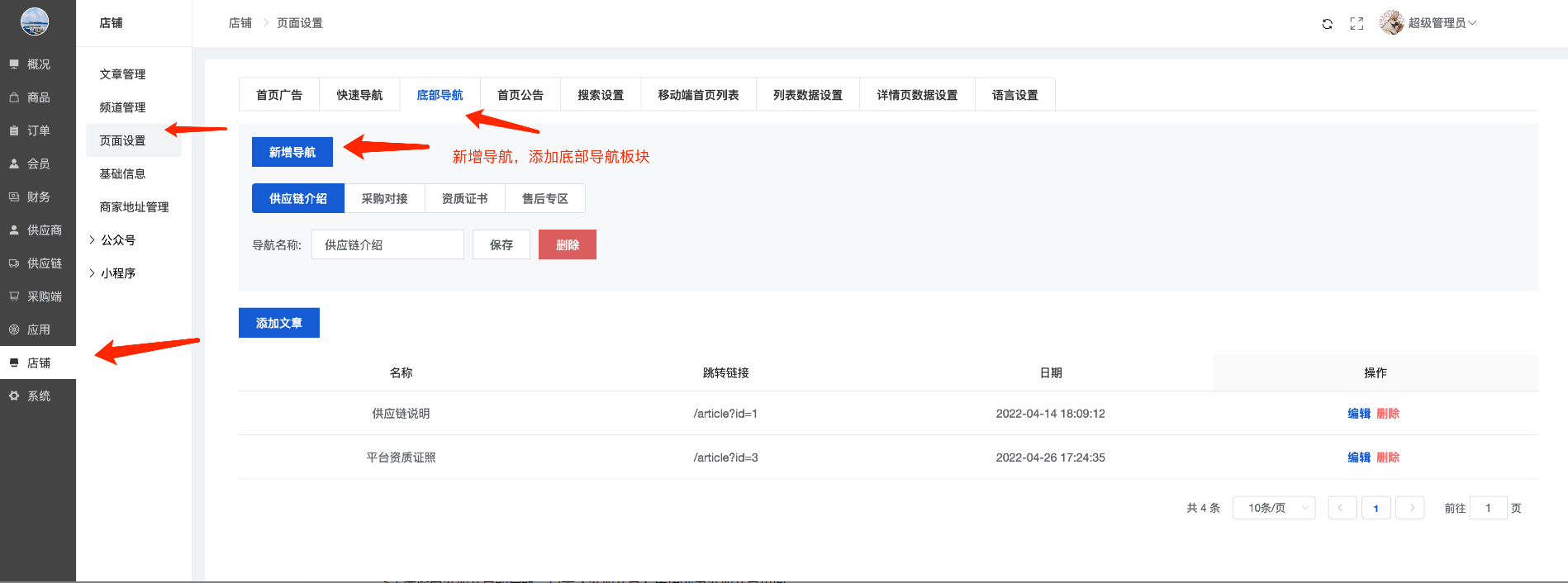
Task: Click the 添加文章 button
Action: [x=279, y=323]
